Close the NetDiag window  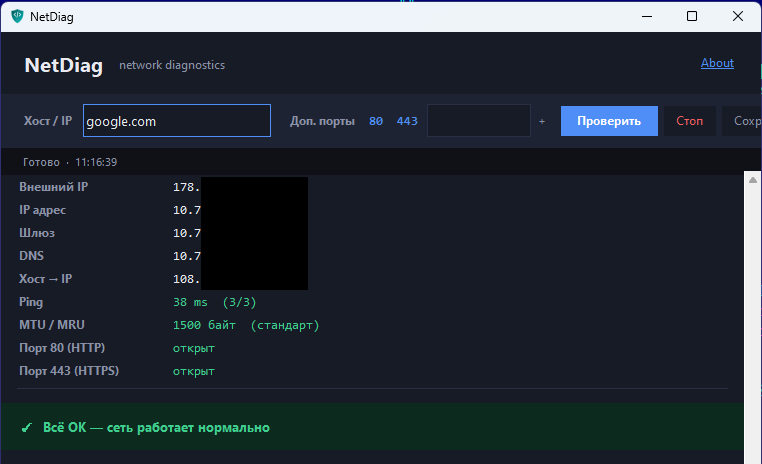click(738, 17)
